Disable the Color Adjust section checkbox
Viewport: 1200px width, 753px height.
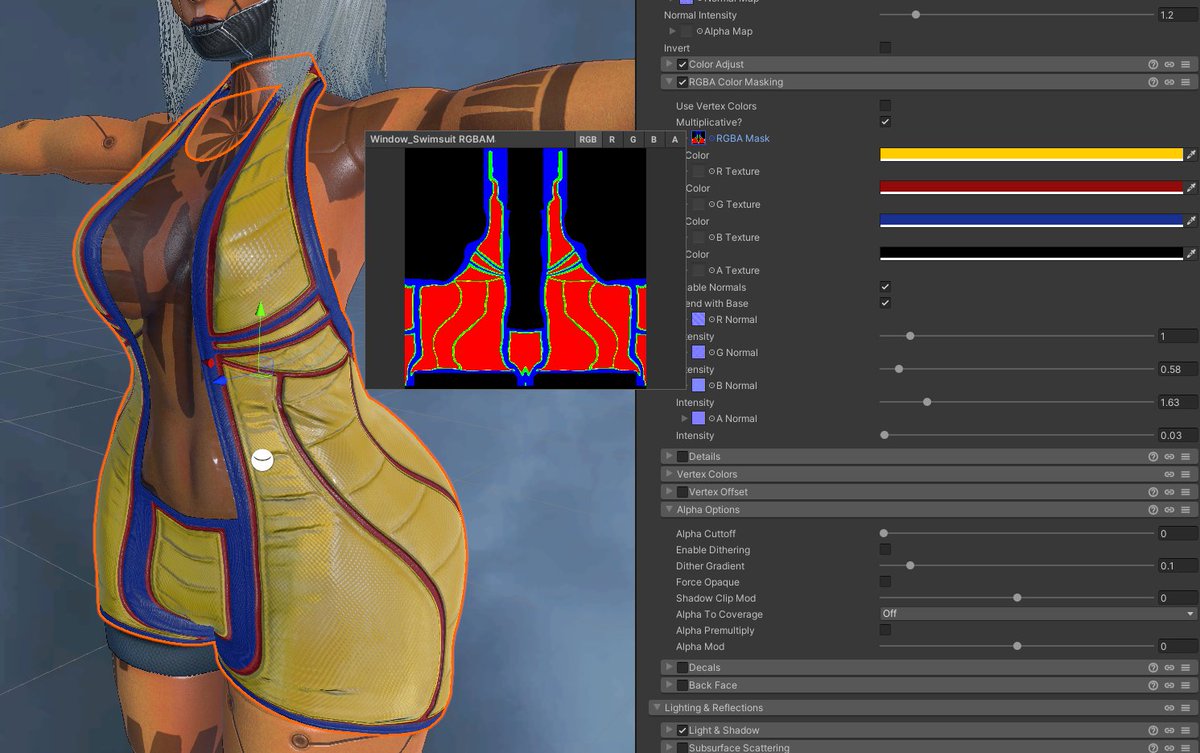(x=682, y=64)
